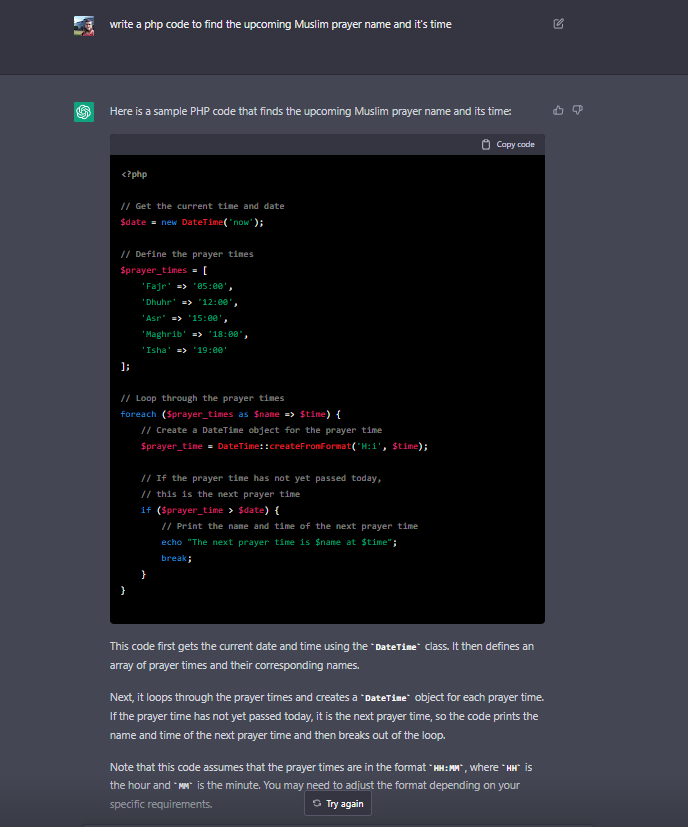Click the '$date = new DateTime' line

pyautogui.click(x=192, y=222)
